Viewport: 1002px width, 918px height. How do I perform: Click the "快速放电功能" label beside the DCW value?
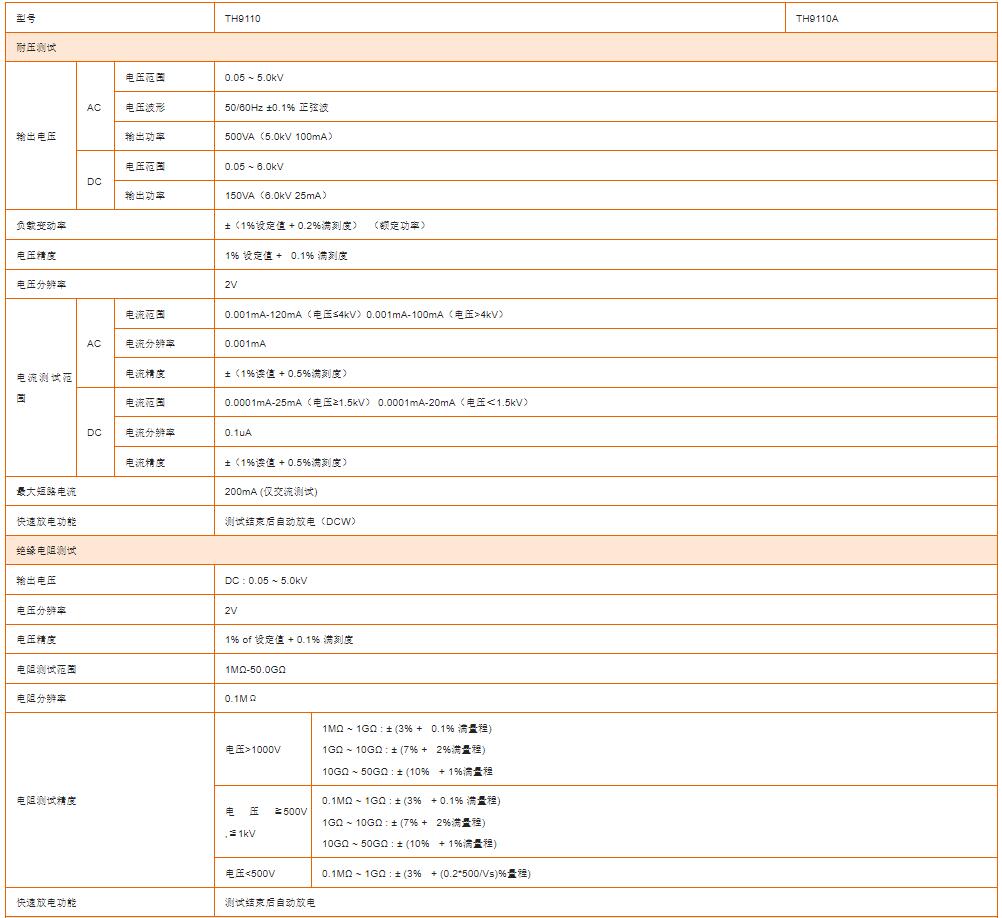pyautogui.click(x=46, y=521)
